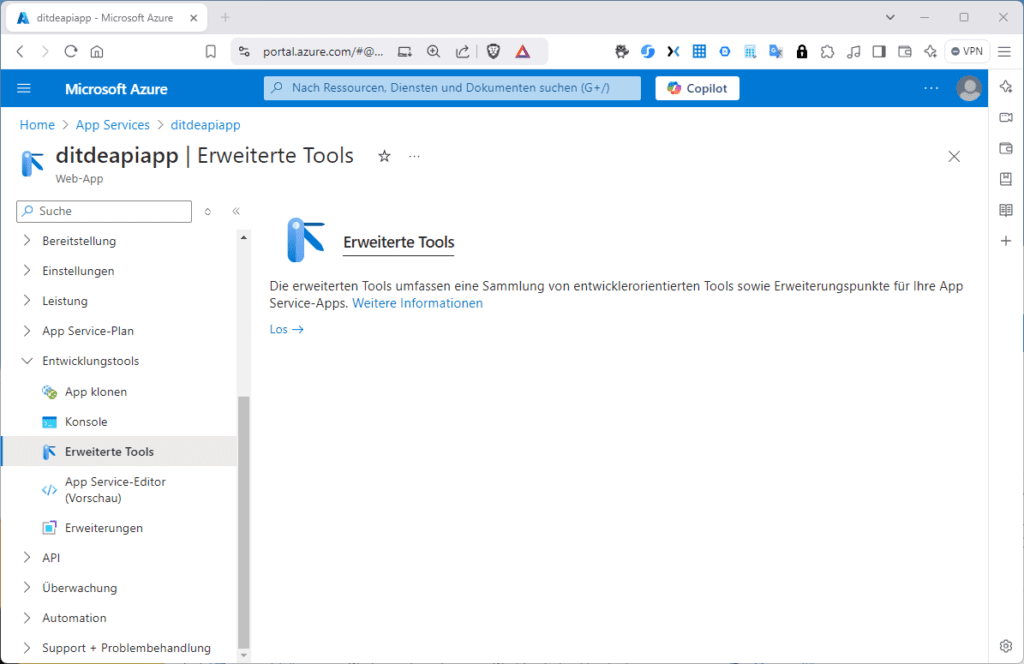This screenshot has height=664, width=1024.
Task: Open the zoom magnifier in address bar
Action: click(433, 52)
